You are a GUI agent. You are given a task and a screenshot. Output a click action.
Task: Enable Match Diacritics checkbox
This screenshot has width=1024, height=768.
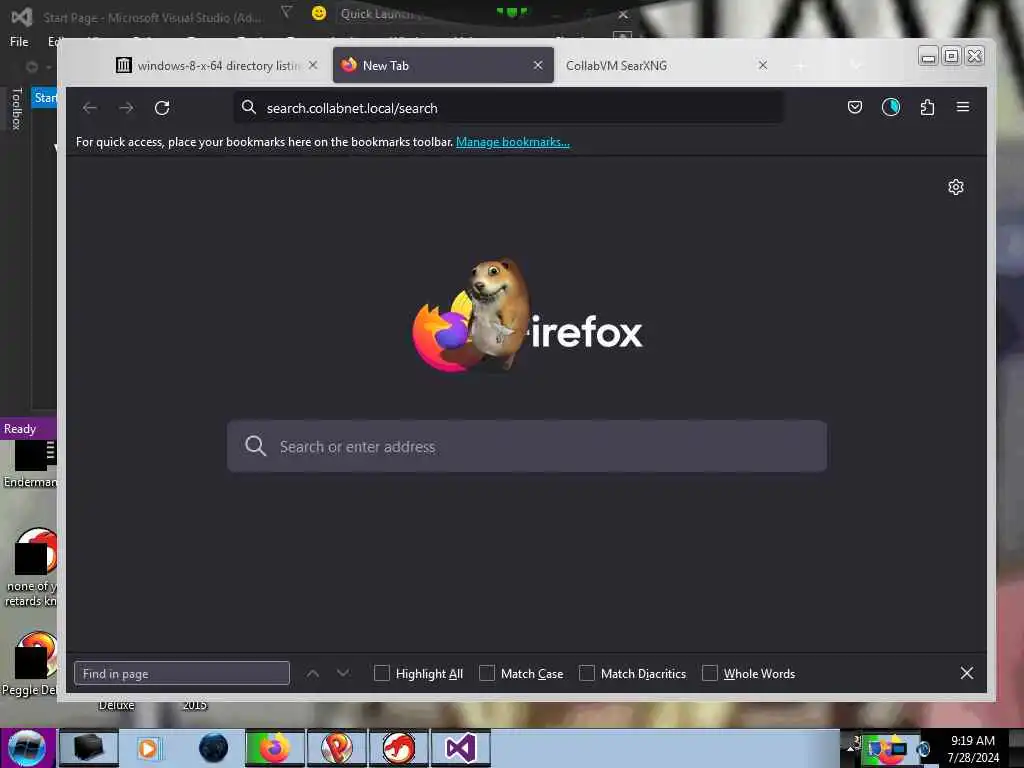click(x=587, y=673)
